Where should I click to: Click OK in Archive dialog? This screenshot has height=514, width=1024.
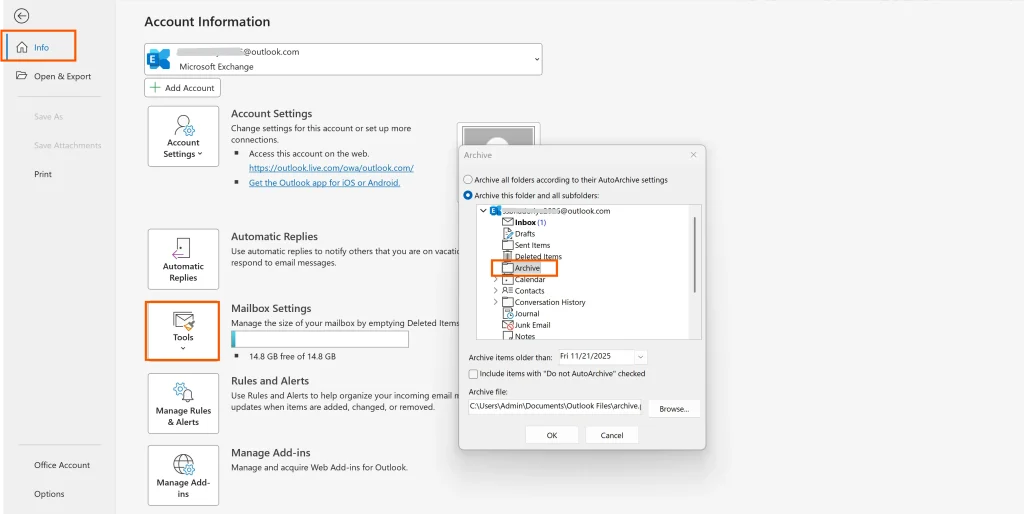click(552, 435)
